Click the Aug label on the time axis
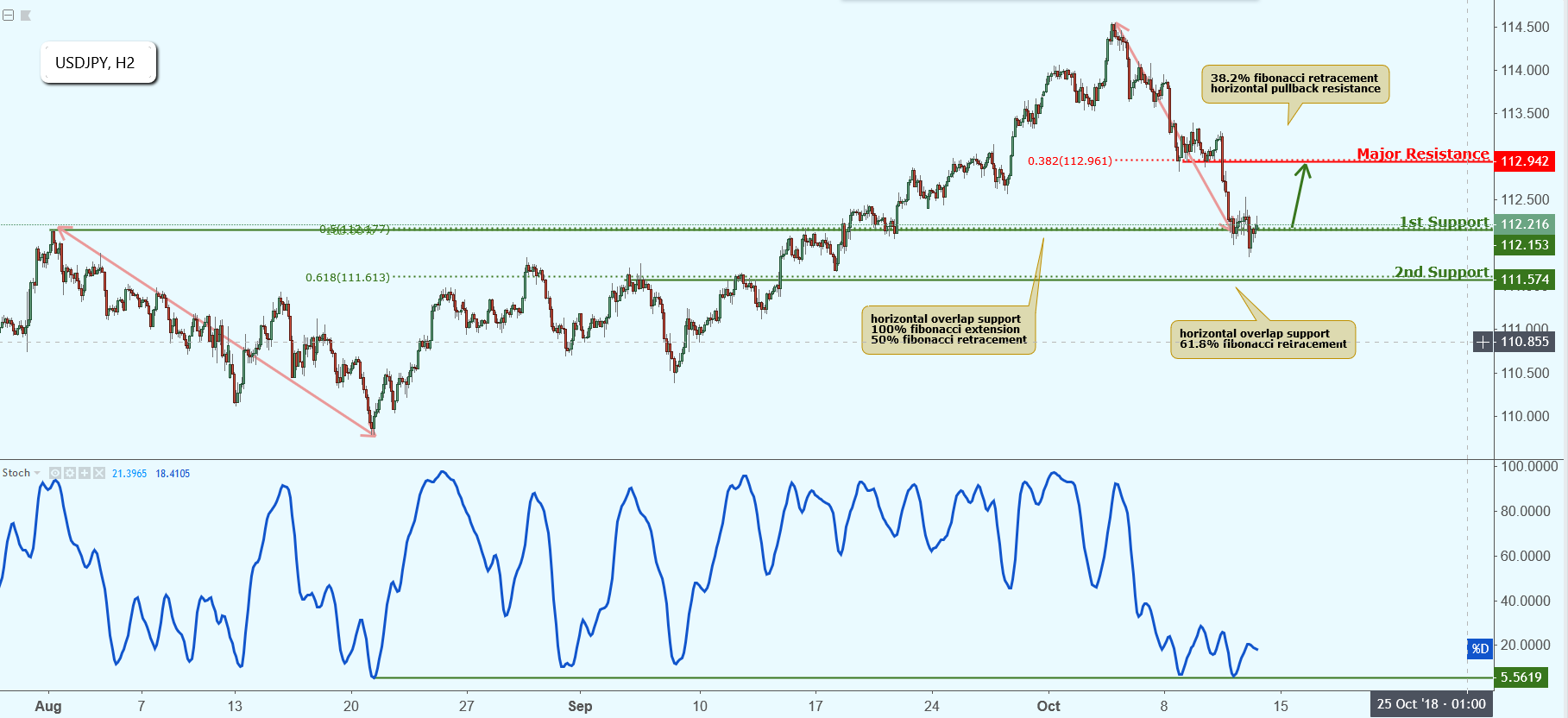The height and width of the screenshot is (718, 1568). (48, 706)
